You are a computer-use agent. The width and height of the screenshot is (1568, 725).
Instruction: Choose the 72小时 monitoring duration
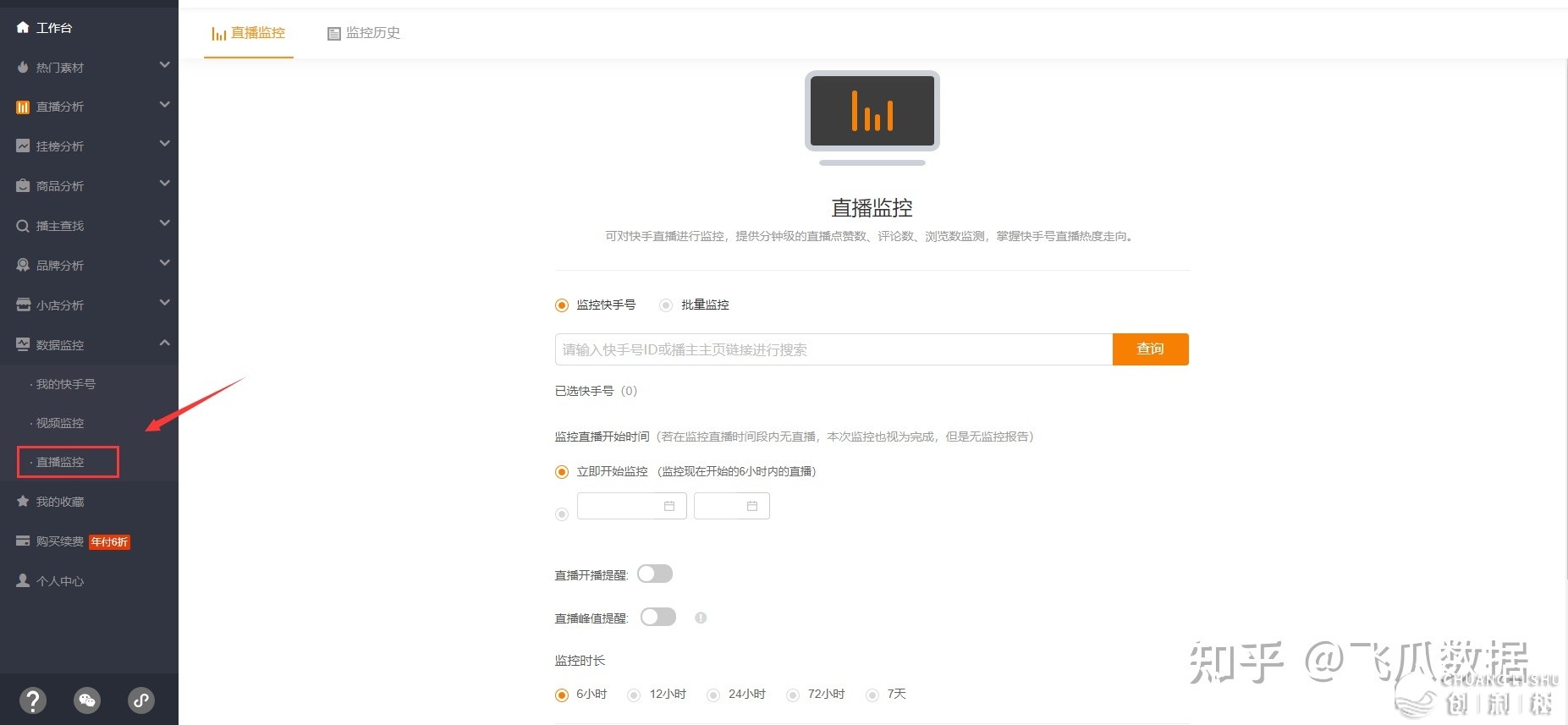tap(793, 695)
